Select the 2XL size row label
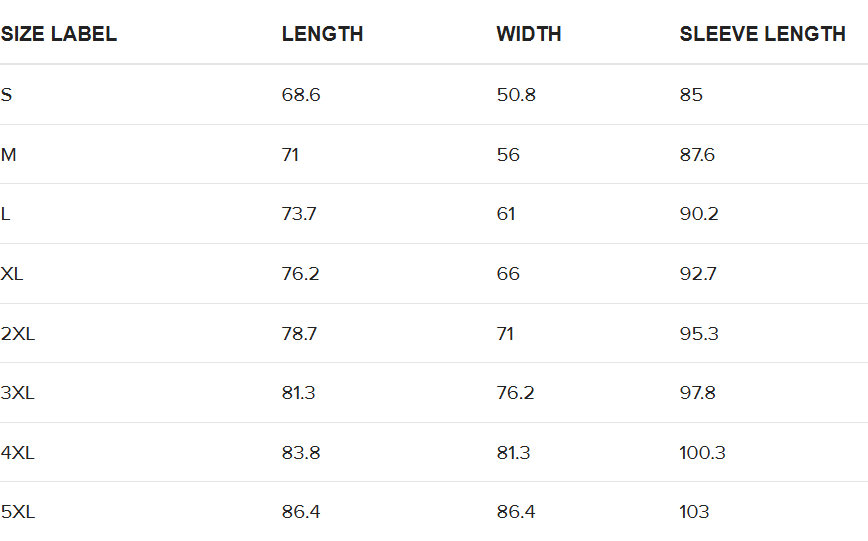This screenshot has height=541, width=868. coord(18,334)
